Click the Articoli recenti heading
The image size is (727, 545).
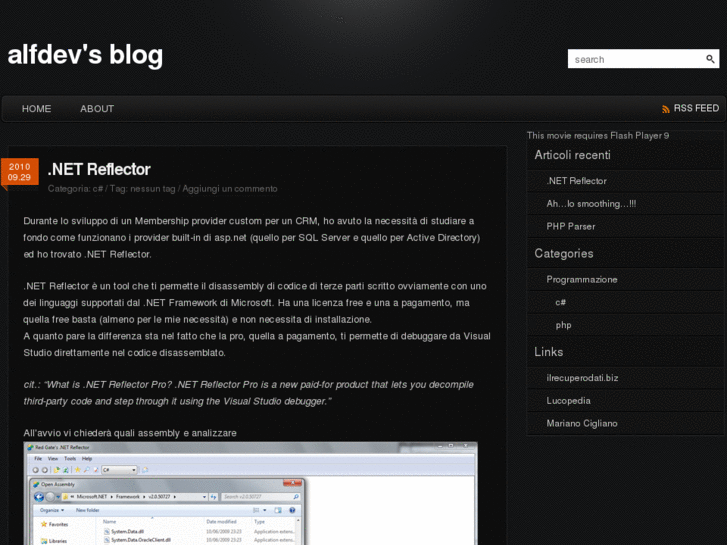[573, 155]
